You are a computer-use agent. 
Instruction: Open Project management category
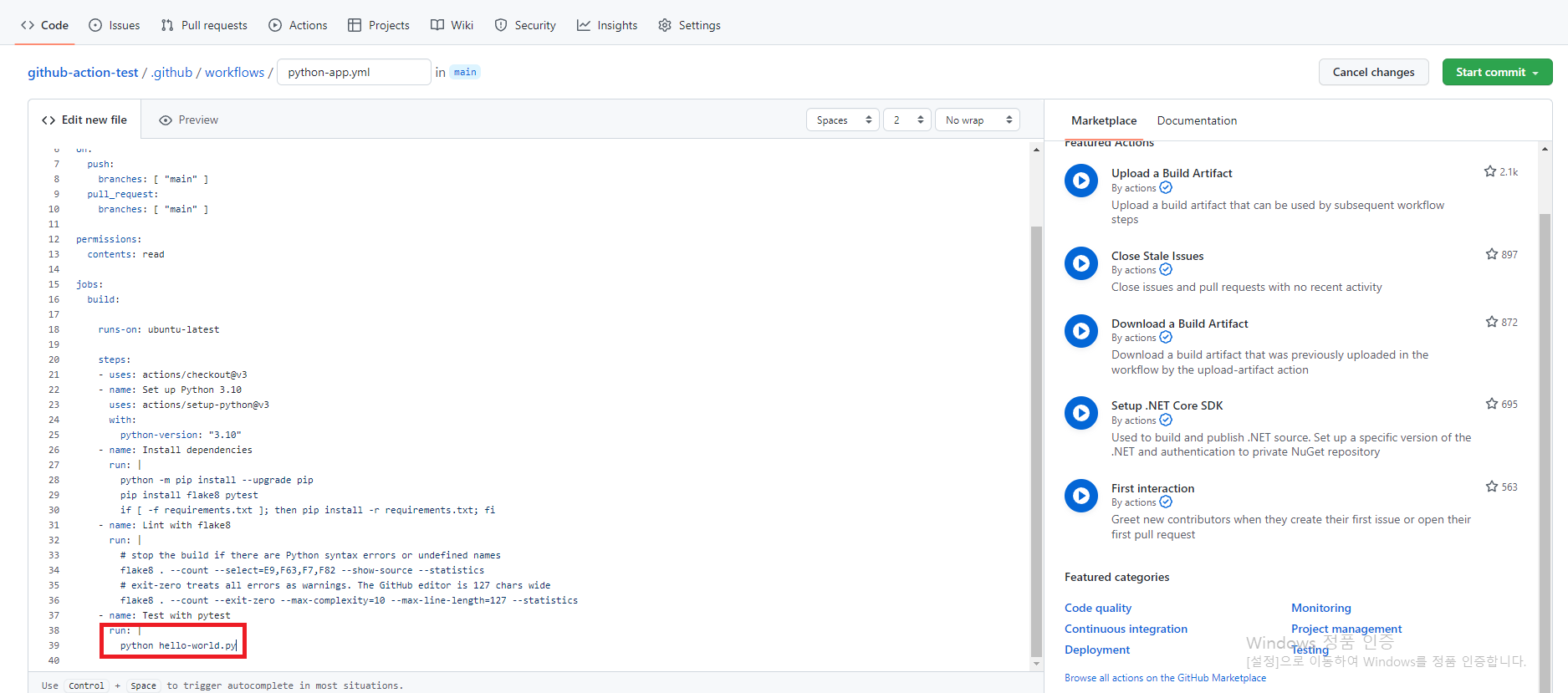tap(1346, 629)
